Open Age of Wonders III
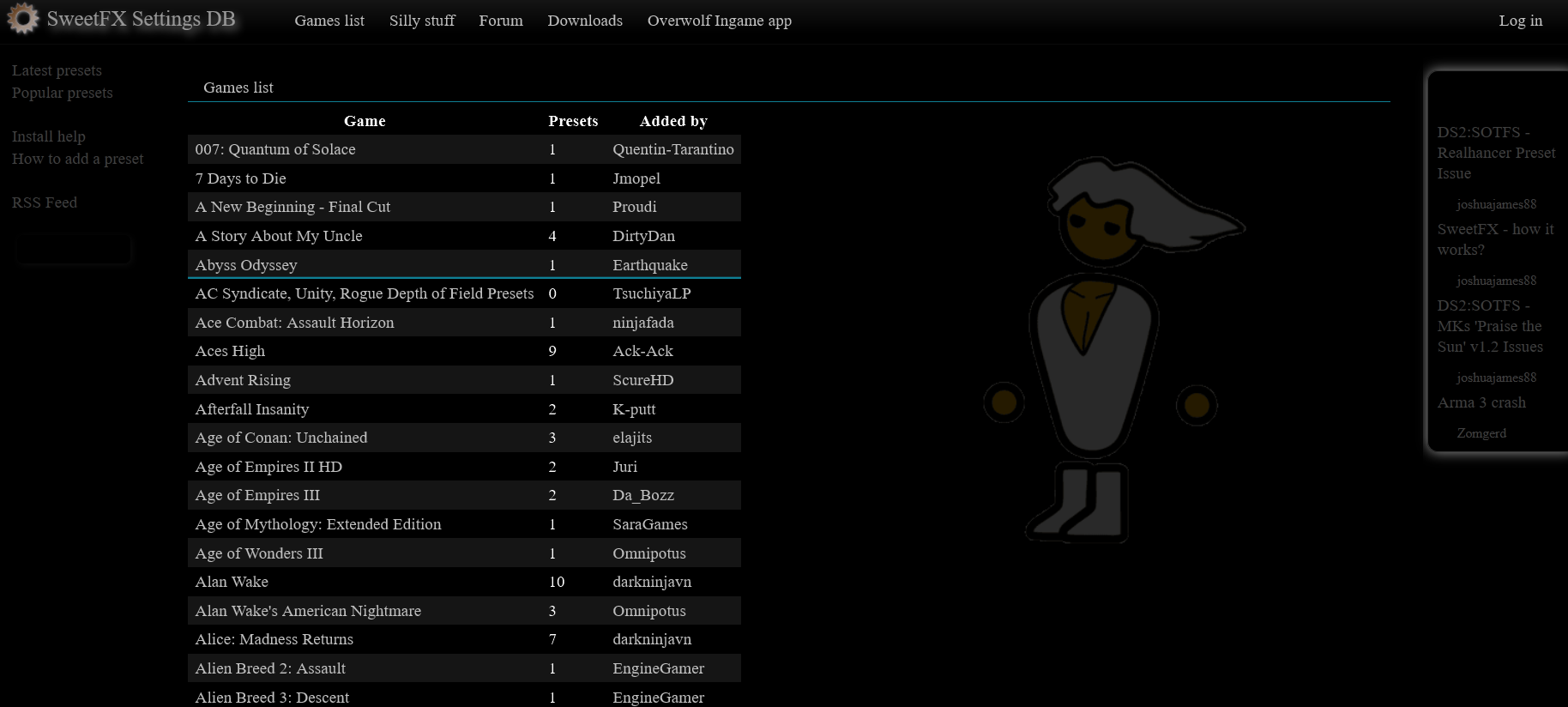Screen dimensions: 1568x707 pos(259,553)
